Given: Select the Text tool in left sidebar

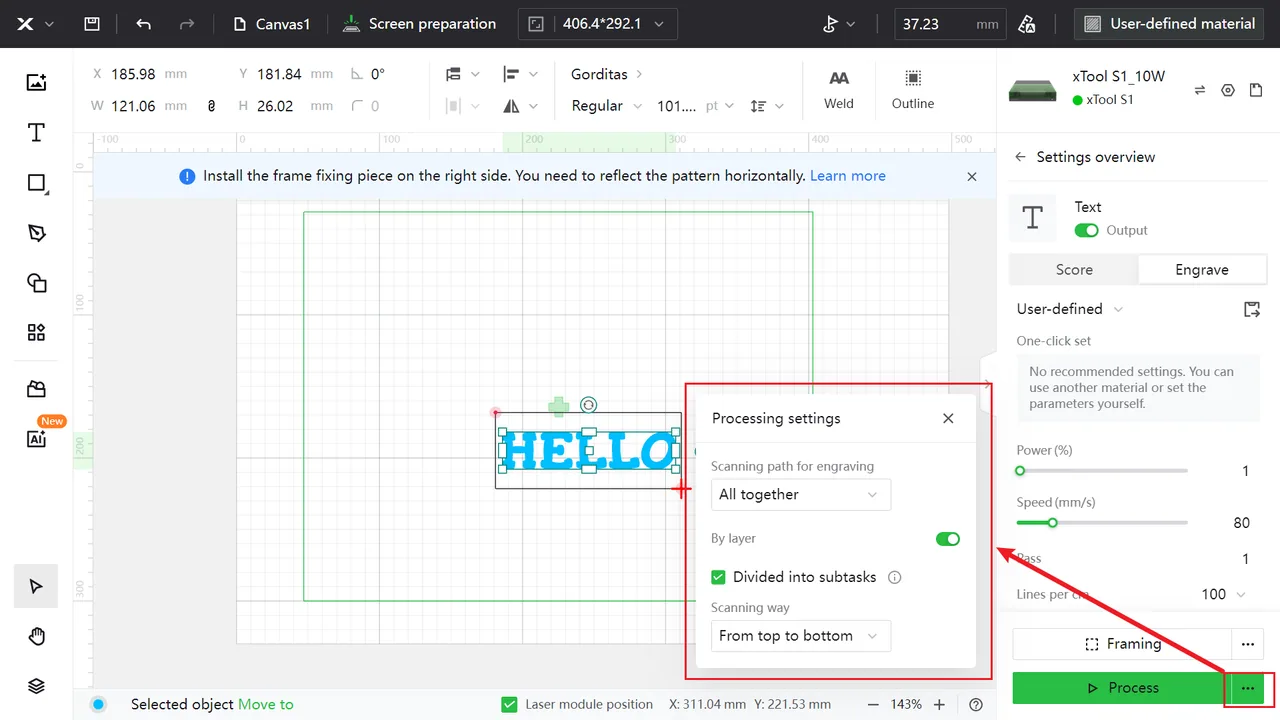Looking at the screenshot, I should tap(36, 133).
